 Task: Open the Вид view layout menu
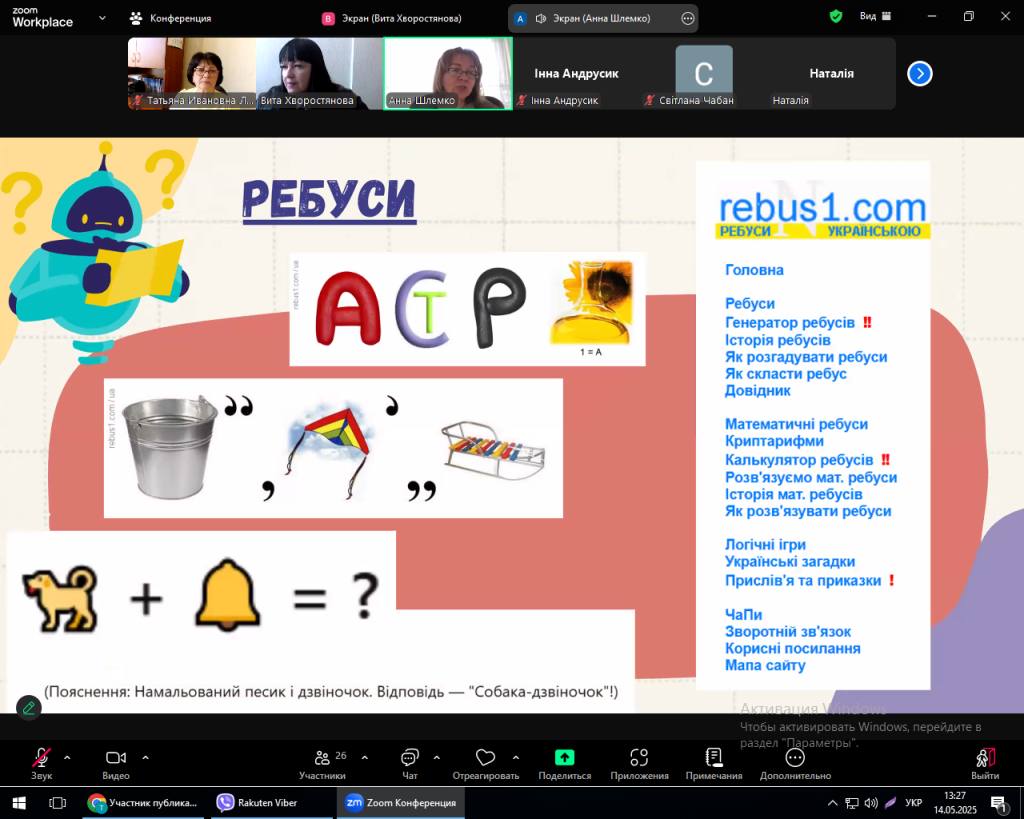[x=875, y=16]
